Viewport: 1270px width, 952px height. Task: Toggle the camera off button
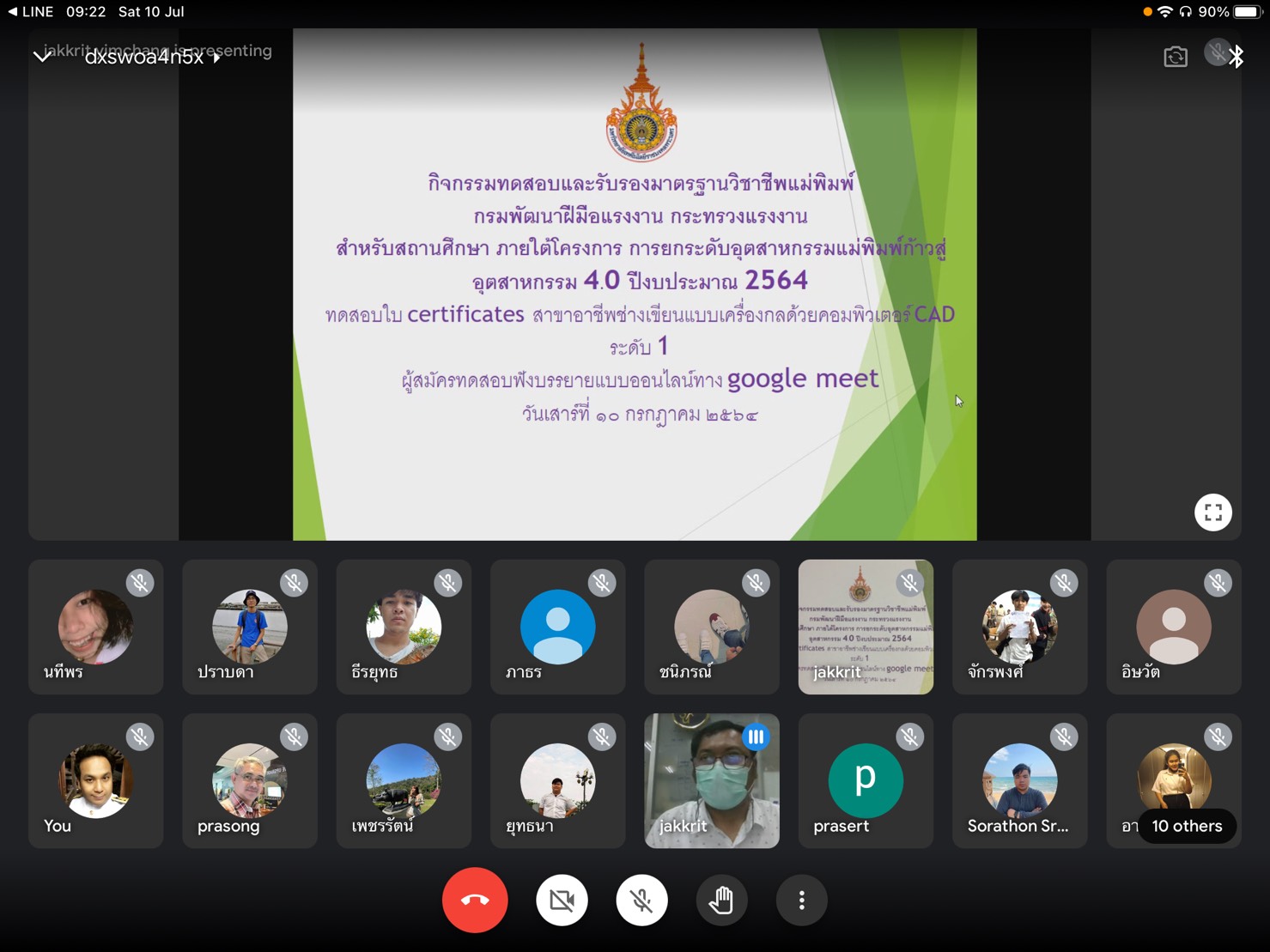562,900
